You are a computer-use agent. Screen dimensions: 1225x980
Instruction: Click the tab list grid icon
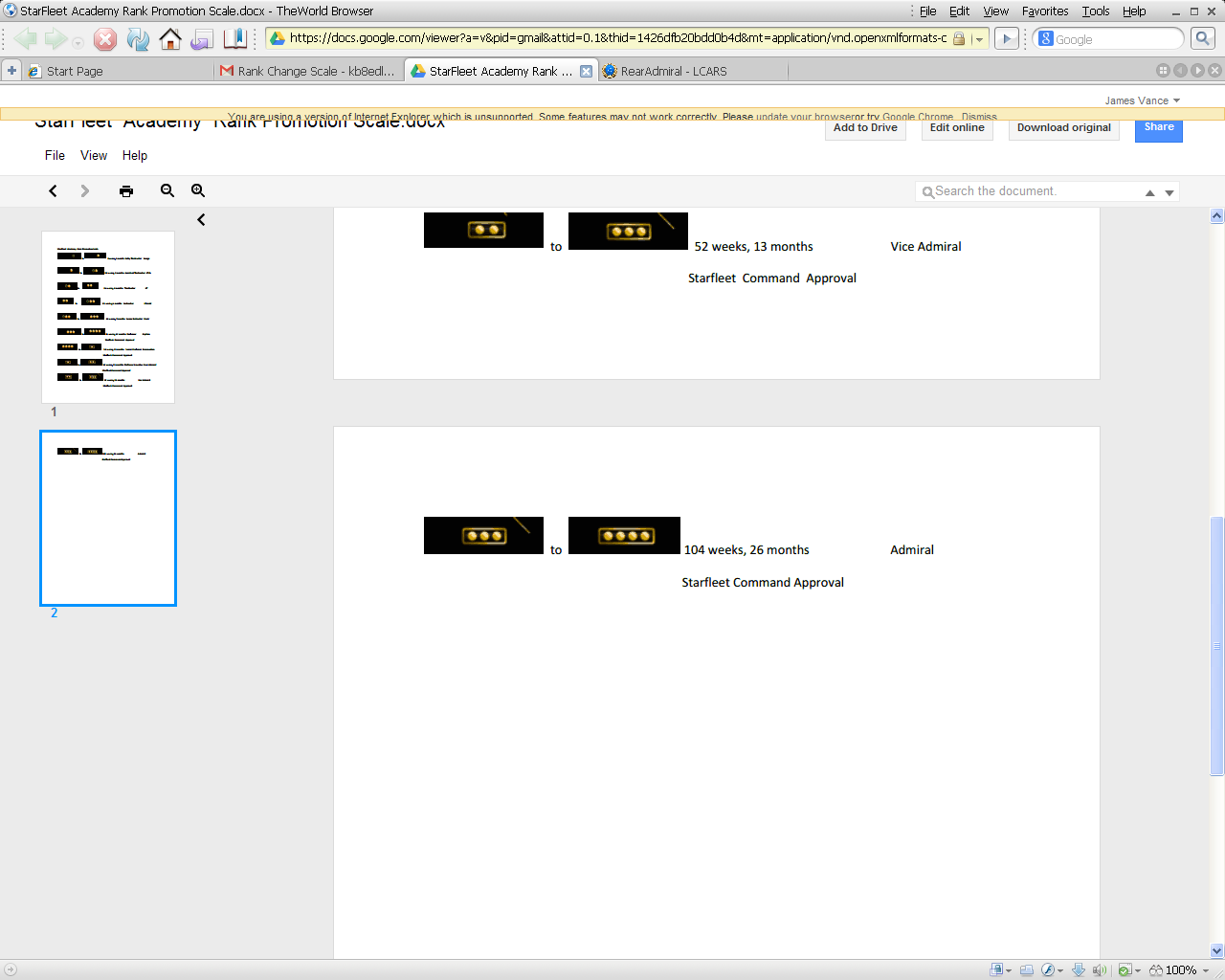coord(1163,71)
